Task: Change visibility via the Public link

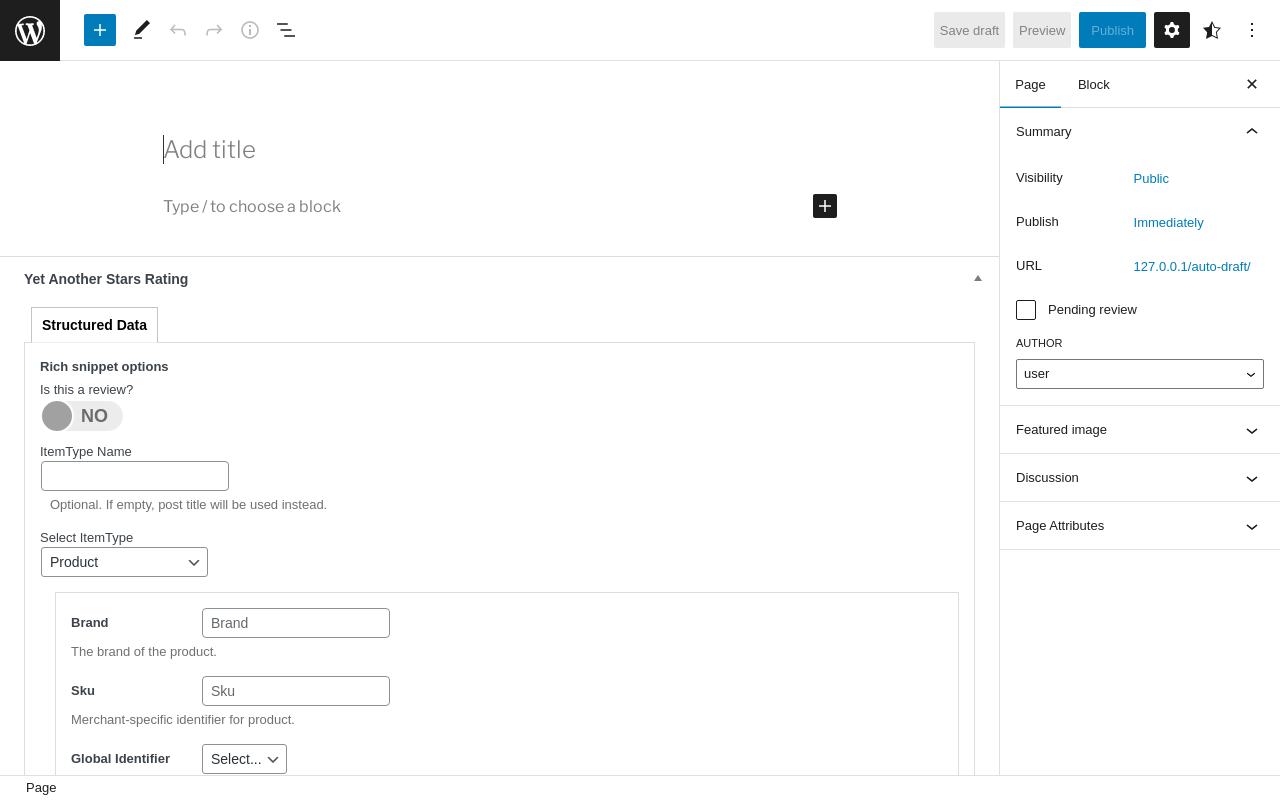Action: (1151, 178)
